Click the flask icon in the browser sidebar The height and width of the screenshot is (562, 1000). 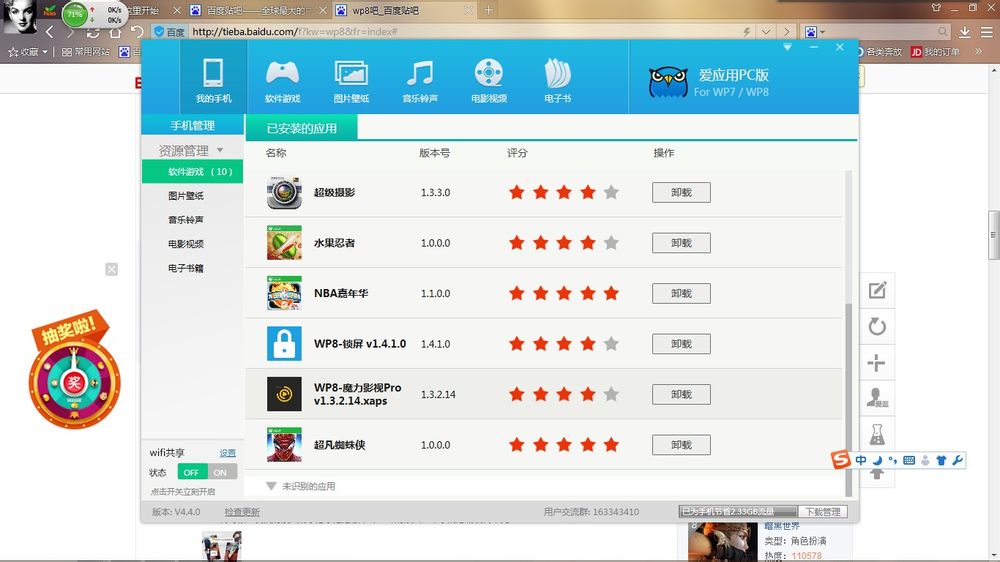point(877,434)
